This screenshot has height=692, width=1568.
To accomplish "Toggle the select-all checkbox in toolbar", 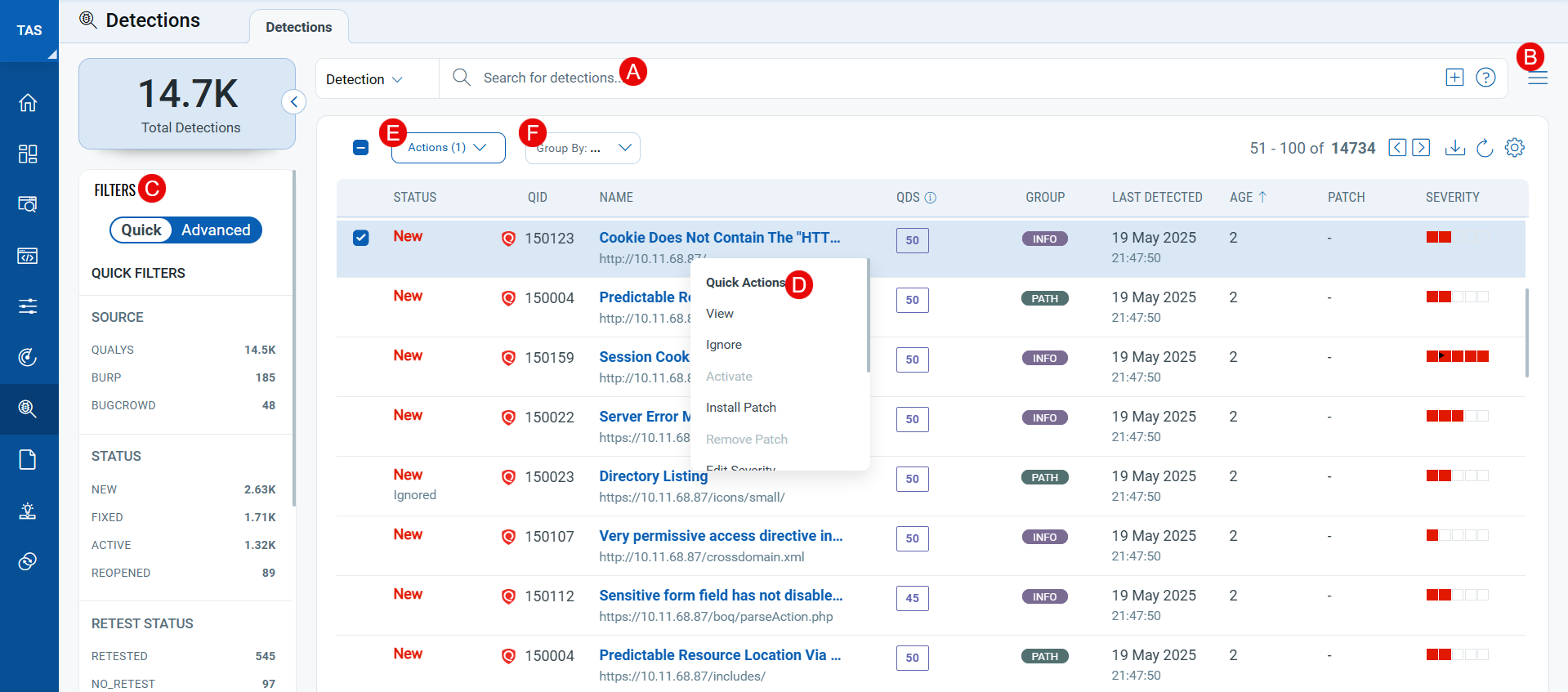I will click(x=361, y=148).
